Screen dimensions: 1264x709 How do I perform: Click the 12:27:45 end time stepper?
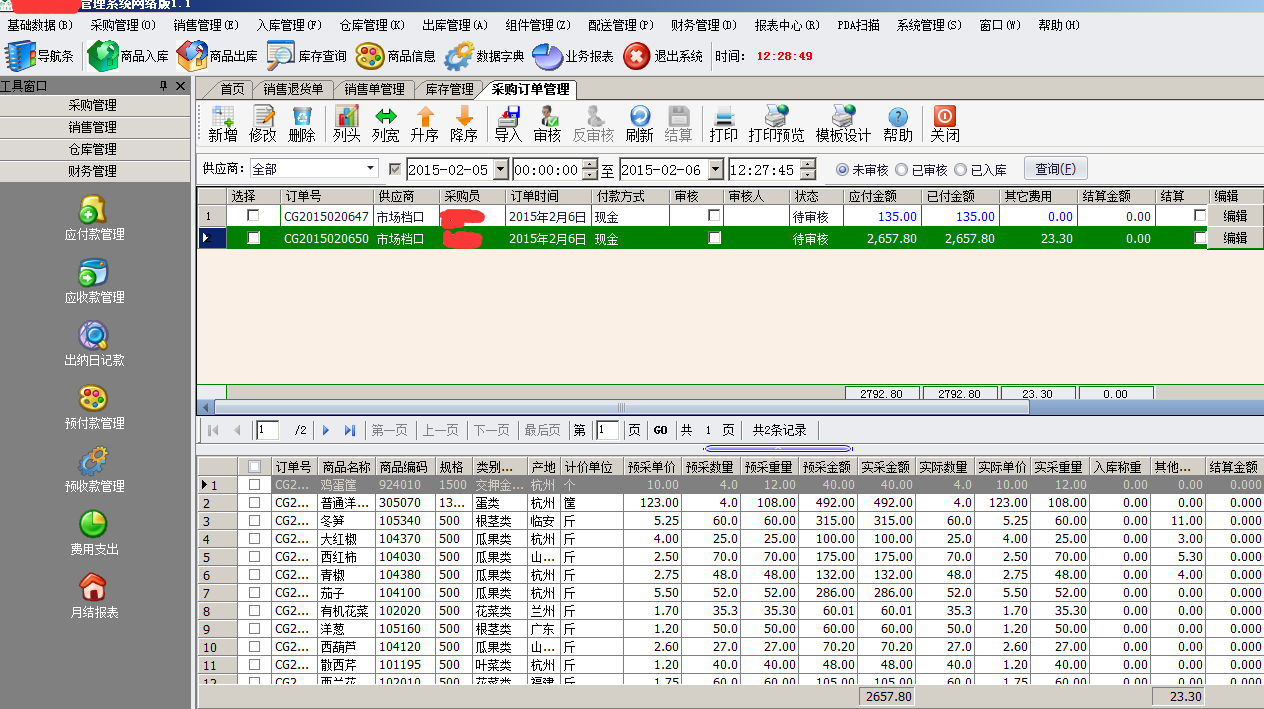point(808,170)
